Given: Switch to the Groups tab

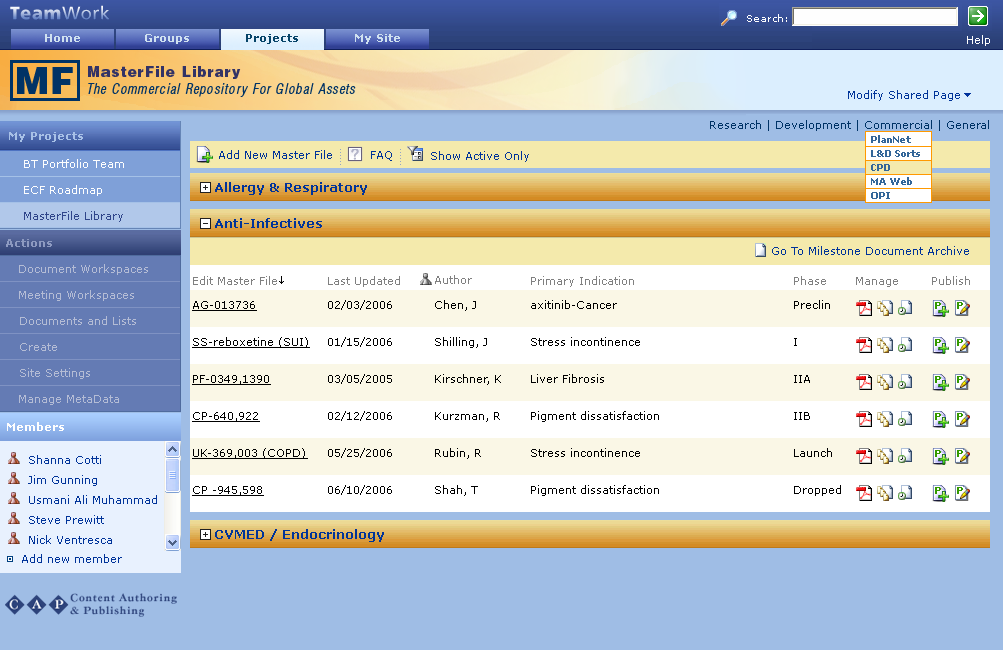Looking at the screenshot, I should 167,38.
